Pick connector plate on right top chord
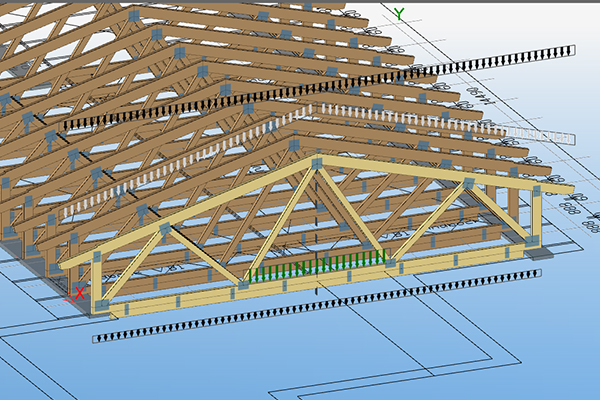The width and height of the screenshot is (600, 400). pyautogui.click(x=468, y=184)
